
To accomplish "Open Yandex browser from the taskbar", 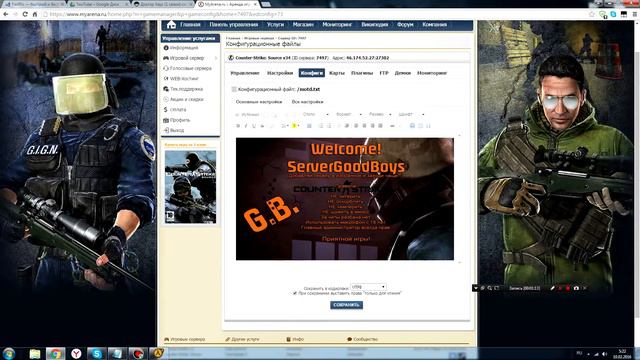I will [76, 353].
